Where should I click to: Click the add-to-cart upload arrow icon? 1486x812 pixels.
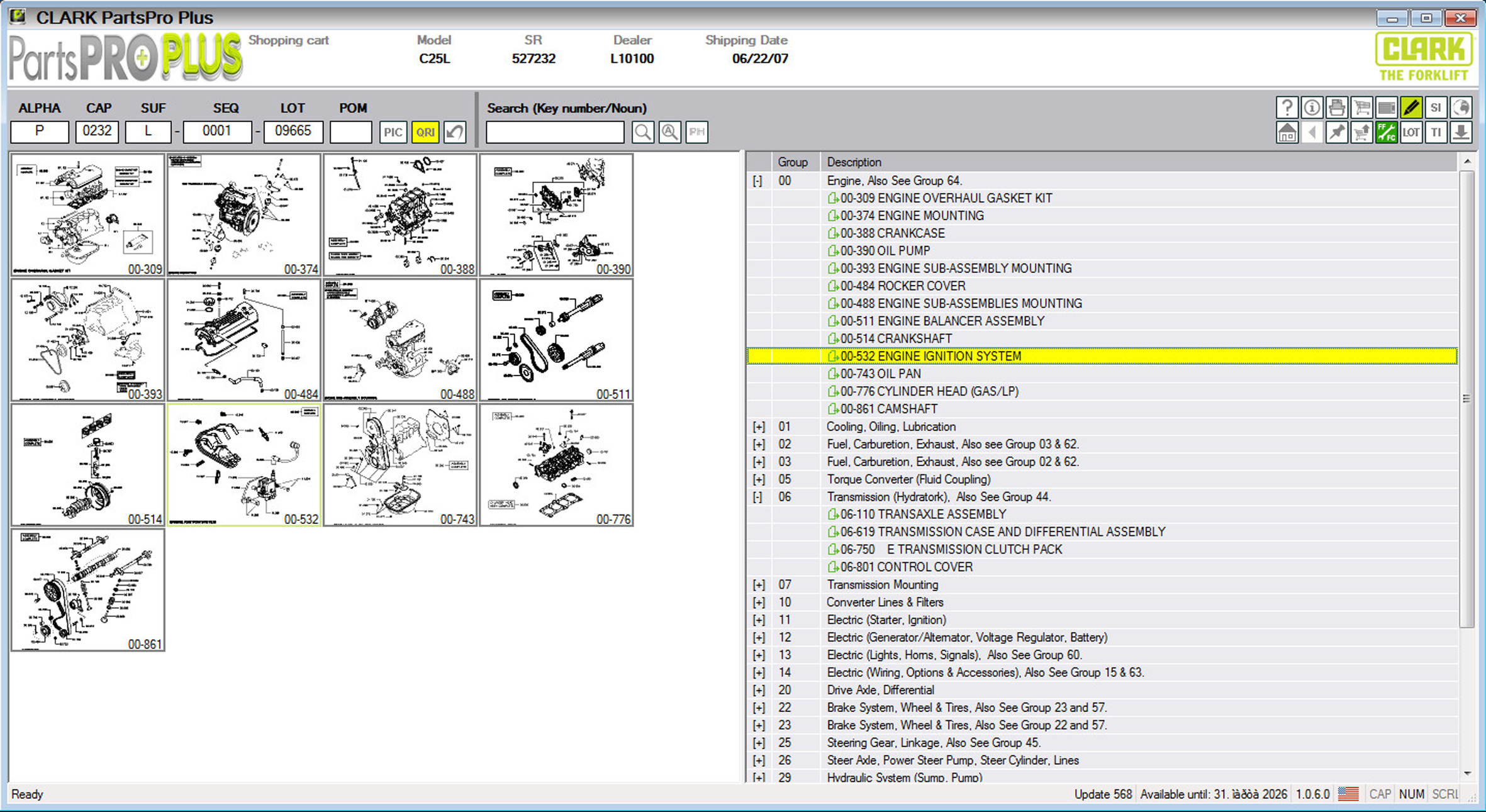1361,133
